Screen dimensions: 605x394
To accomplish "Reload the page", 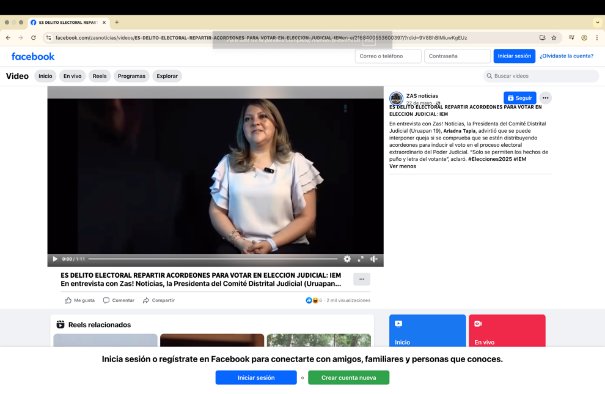I will click(x=34, y=38).
